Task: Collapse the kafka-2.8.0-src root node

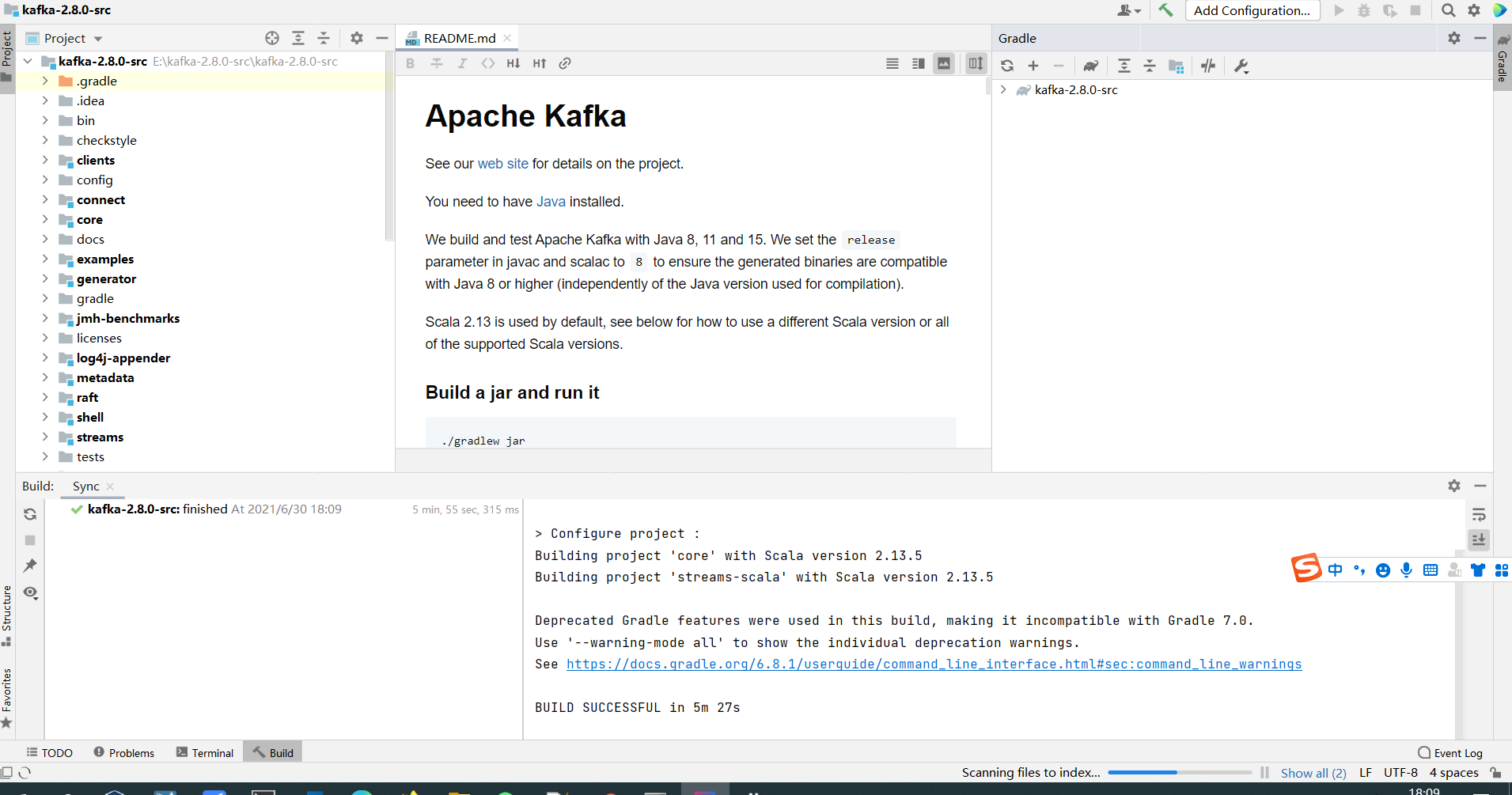Action: [x=28, y=61]
